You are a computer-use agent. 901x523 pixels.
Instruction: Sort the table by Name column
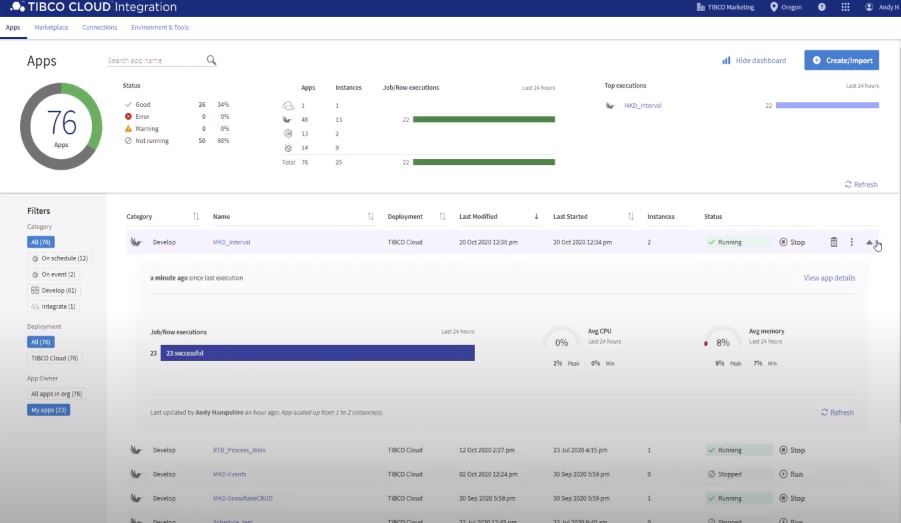(x=221, y=216)
